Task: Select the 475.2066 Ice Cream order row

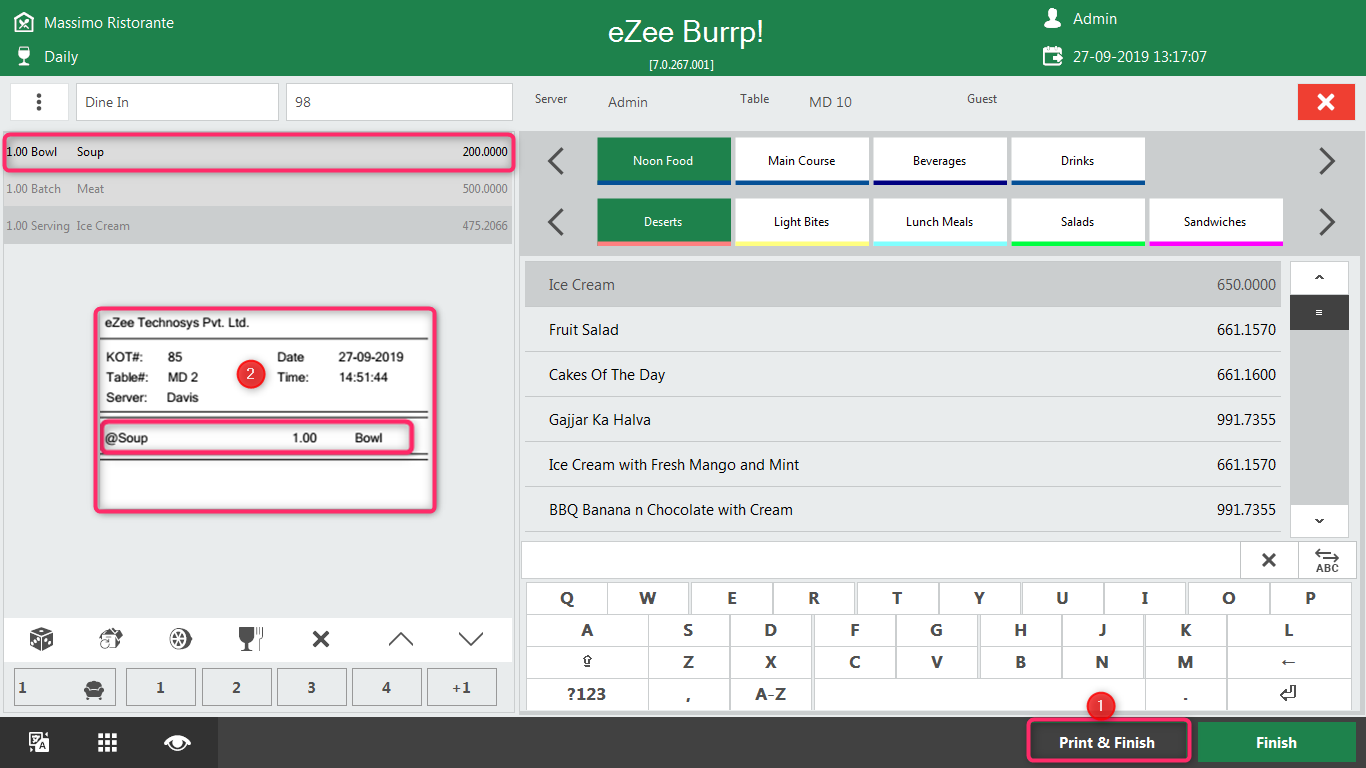Action: [258, 226]
